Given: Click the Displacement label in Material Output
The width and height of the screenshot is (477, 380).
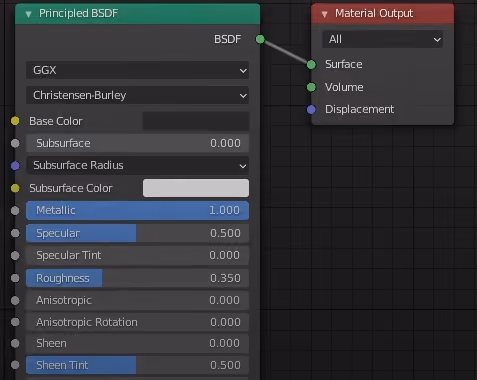Looking at the screenshot, I should [x=359, y=109].
